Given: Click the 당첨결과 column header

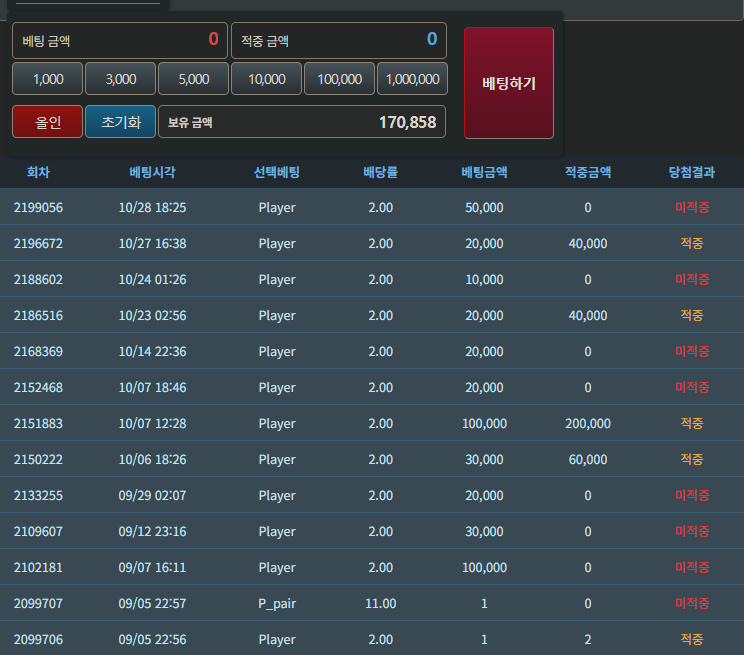Looking at the screenshot, I should pyautogui.click(x=692, y=172).
